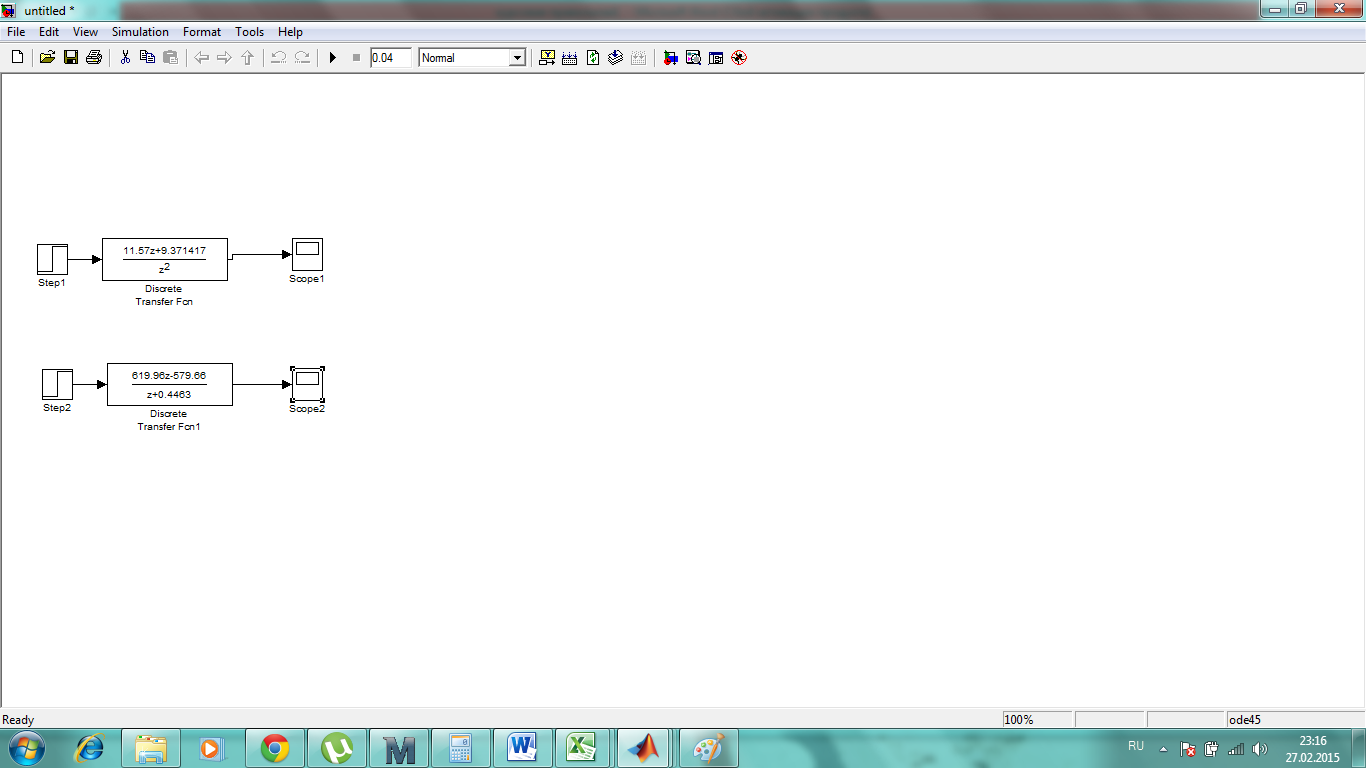This screenshot has height=768, width=1366.
Task: Select the Discrete Transfer Fcn1 block
Action: coord(170,384)
